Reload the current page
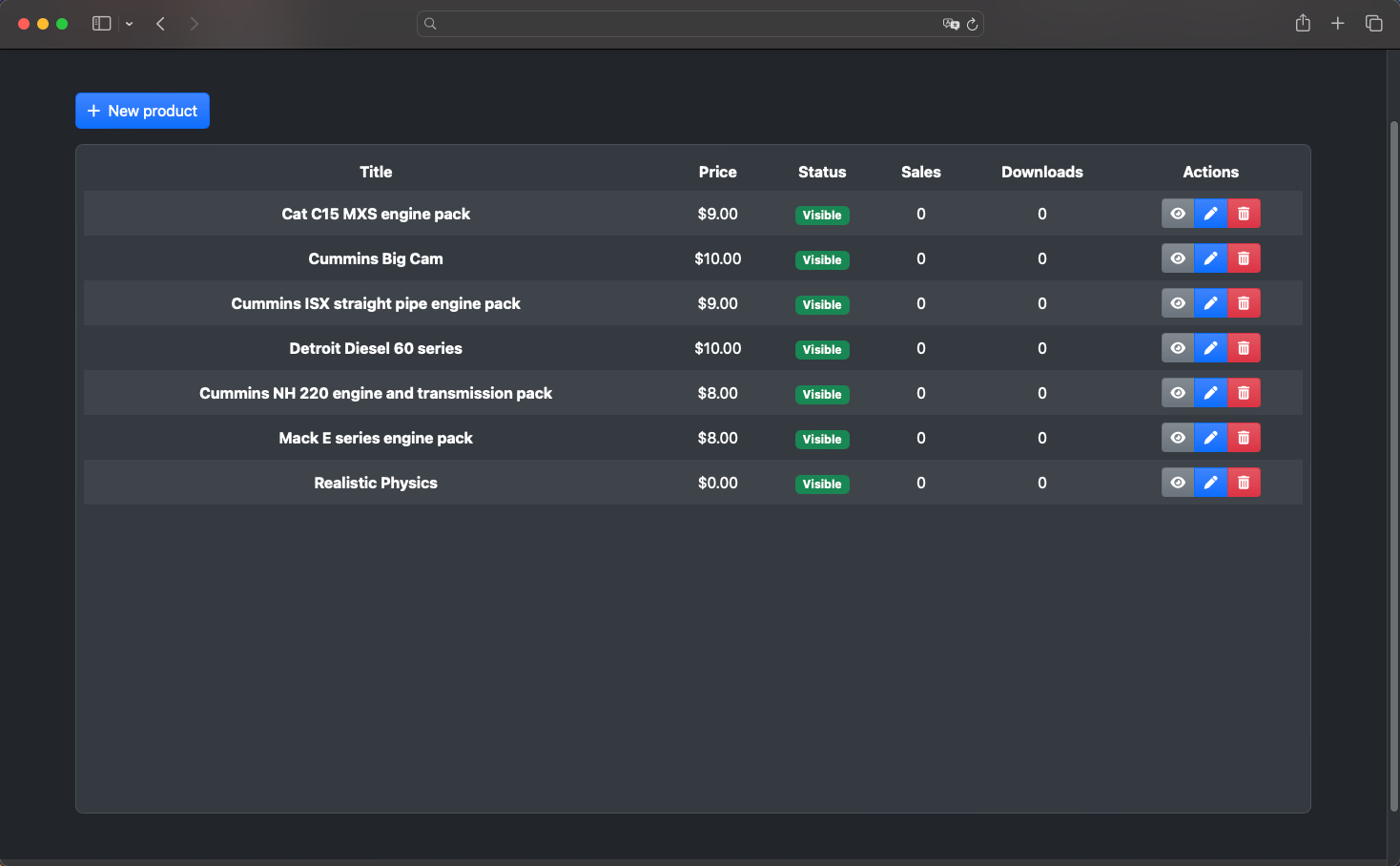Image resolution: width=1400 pixels, height=866 pixels. (x=972, y=24)
